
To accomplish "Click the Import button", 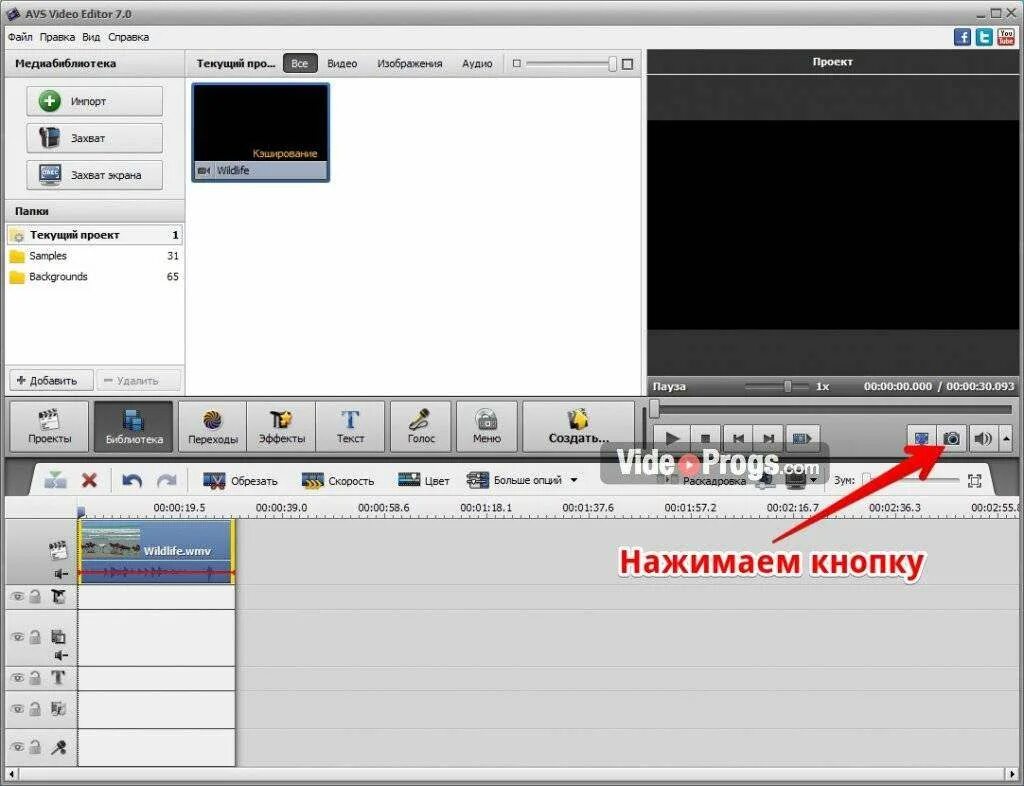I will tap(95, 101).
